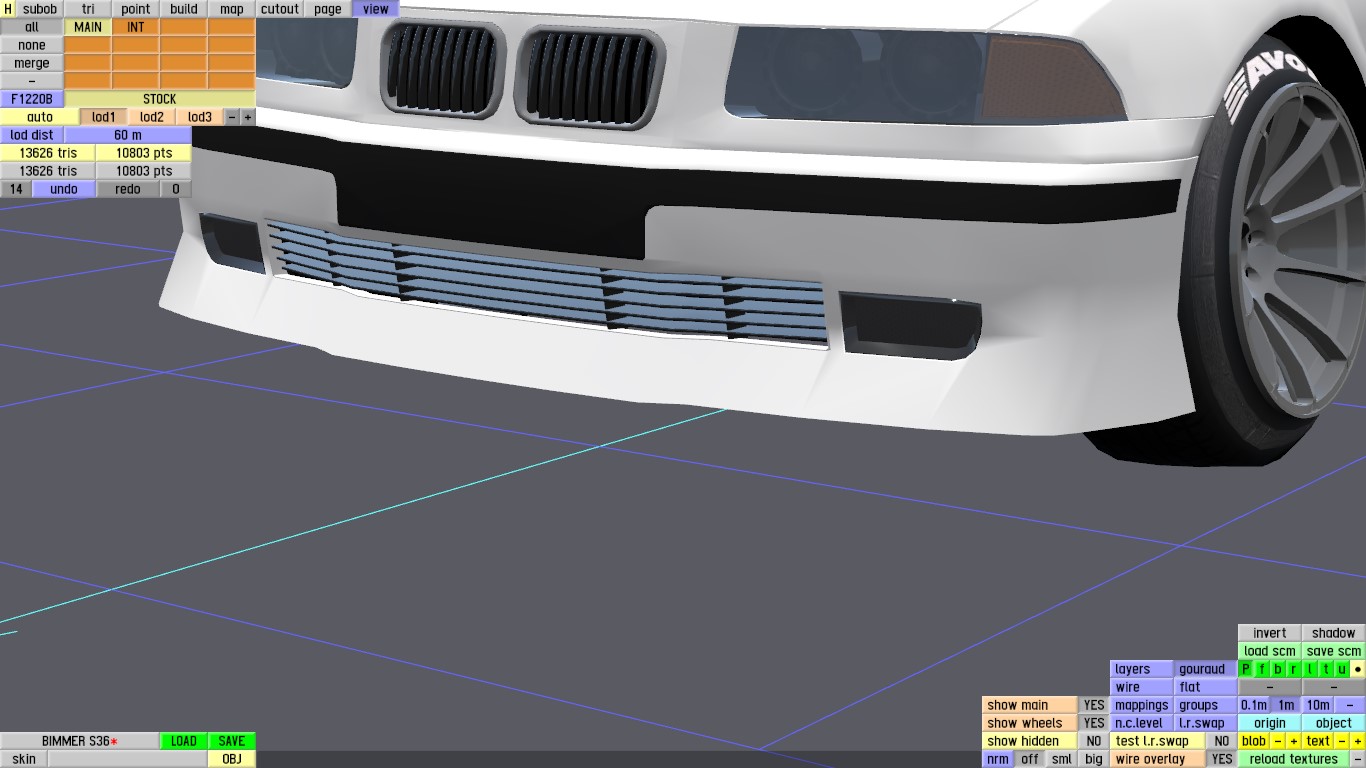The image size is (1366, 768).
Task: Toggle the shadow view button
Action: [x=1334, y=633]
